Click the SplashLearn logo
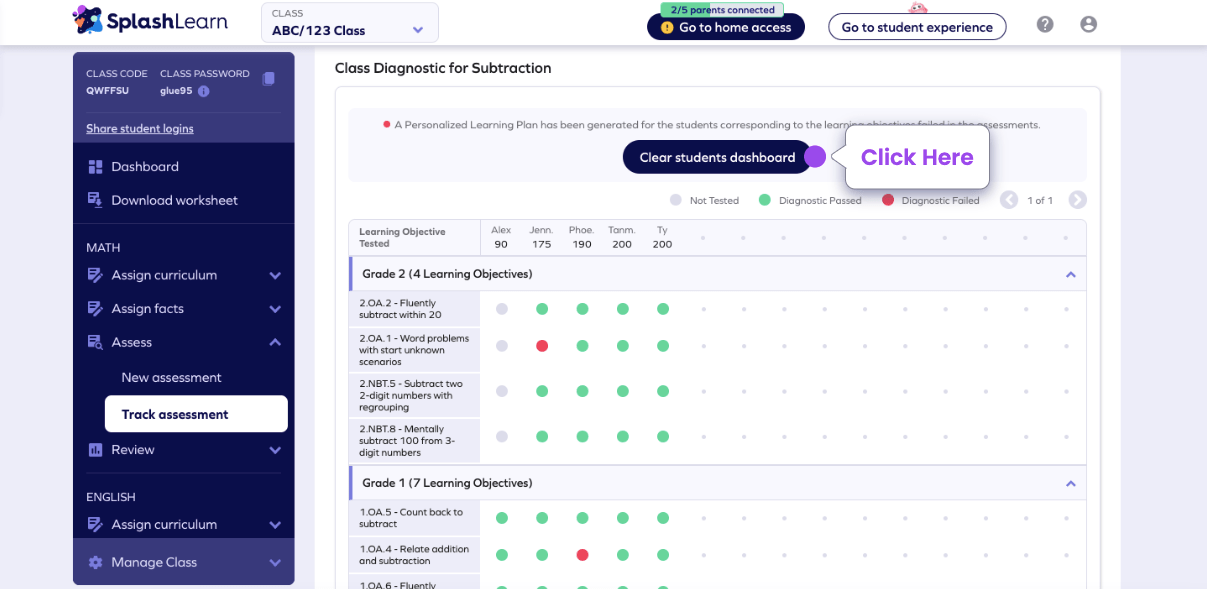Image resolution: width=1207 pixels, height=589 pixels. (x=150, y=21)
